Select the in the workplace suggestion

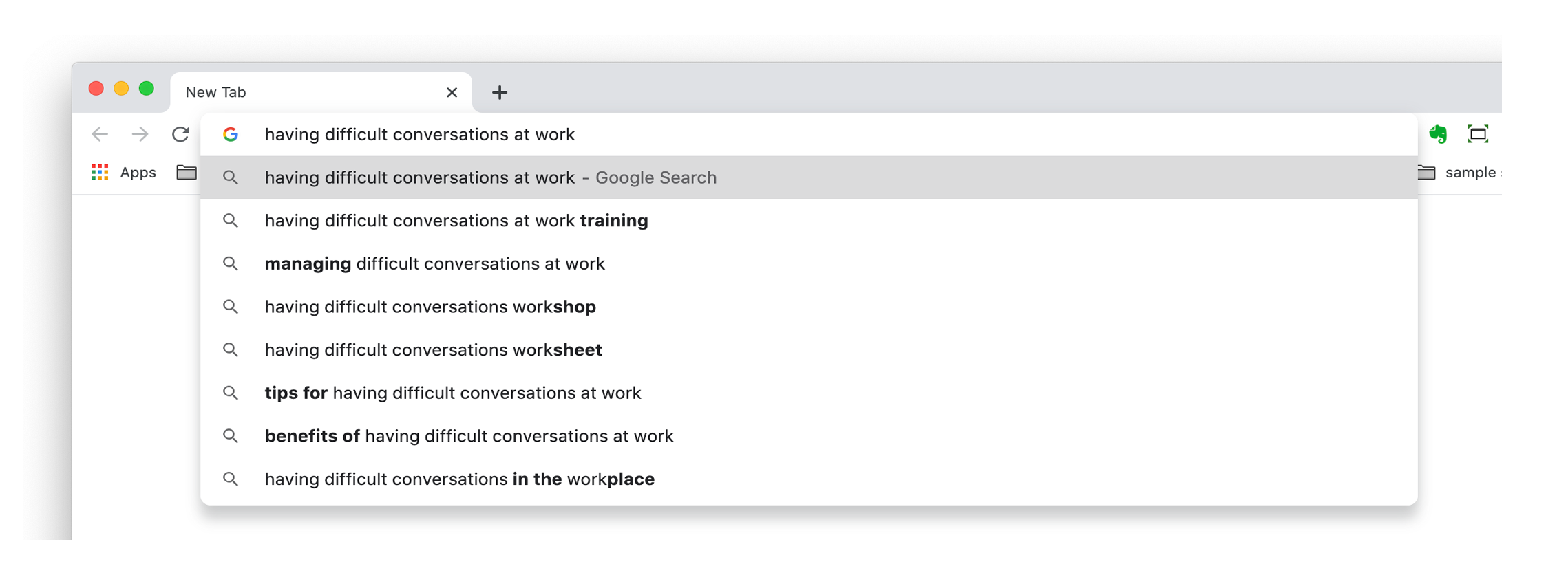tap(809, 479)
